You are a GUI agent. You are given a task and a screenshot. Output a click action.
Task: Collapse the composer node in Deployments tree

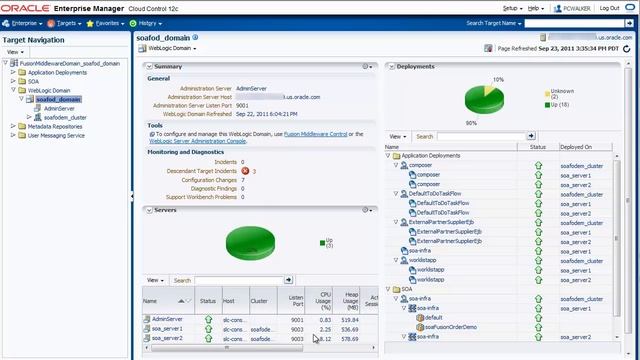coord(396,165)
